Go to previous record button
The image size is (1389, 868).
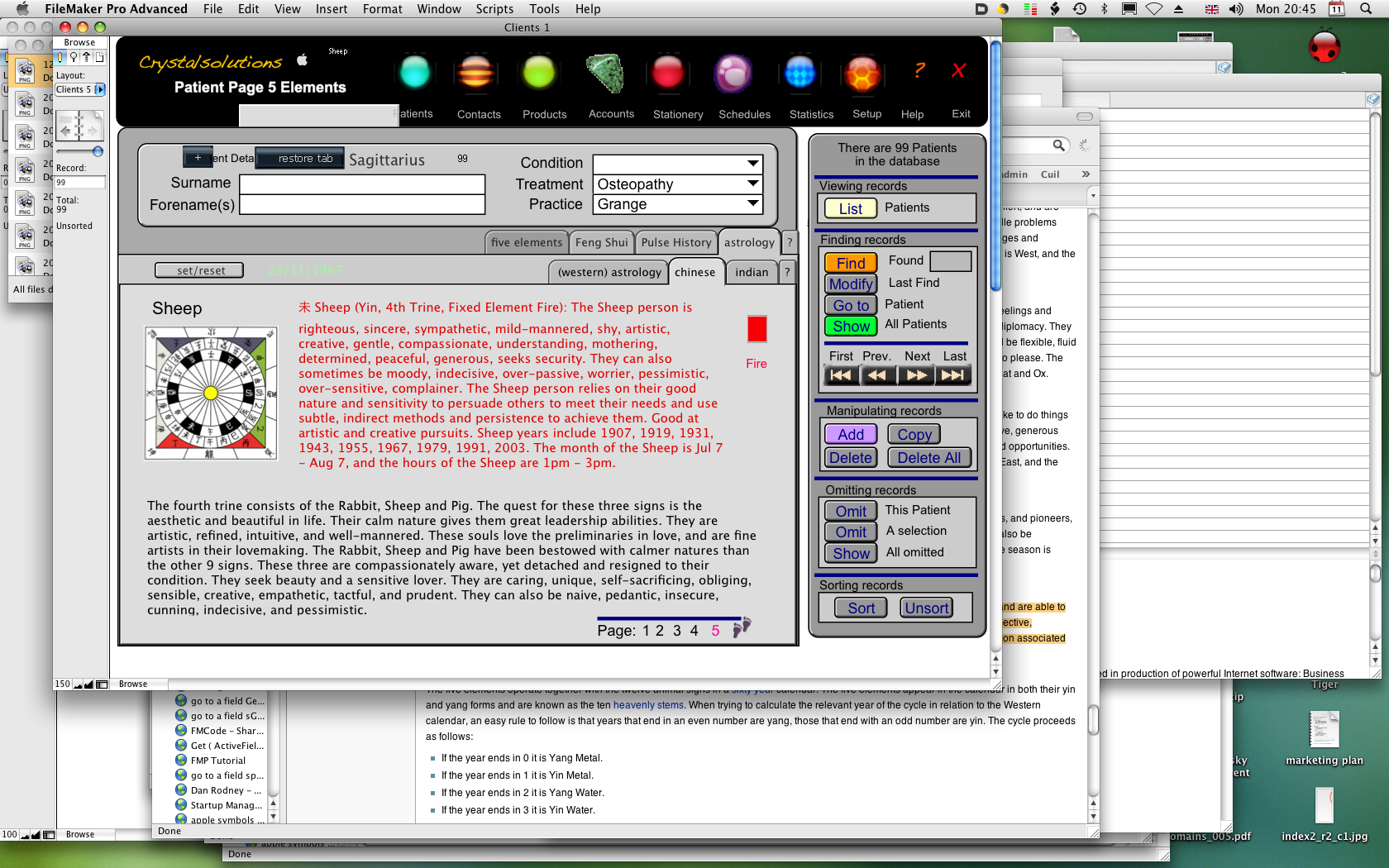[x=878, y=375]
